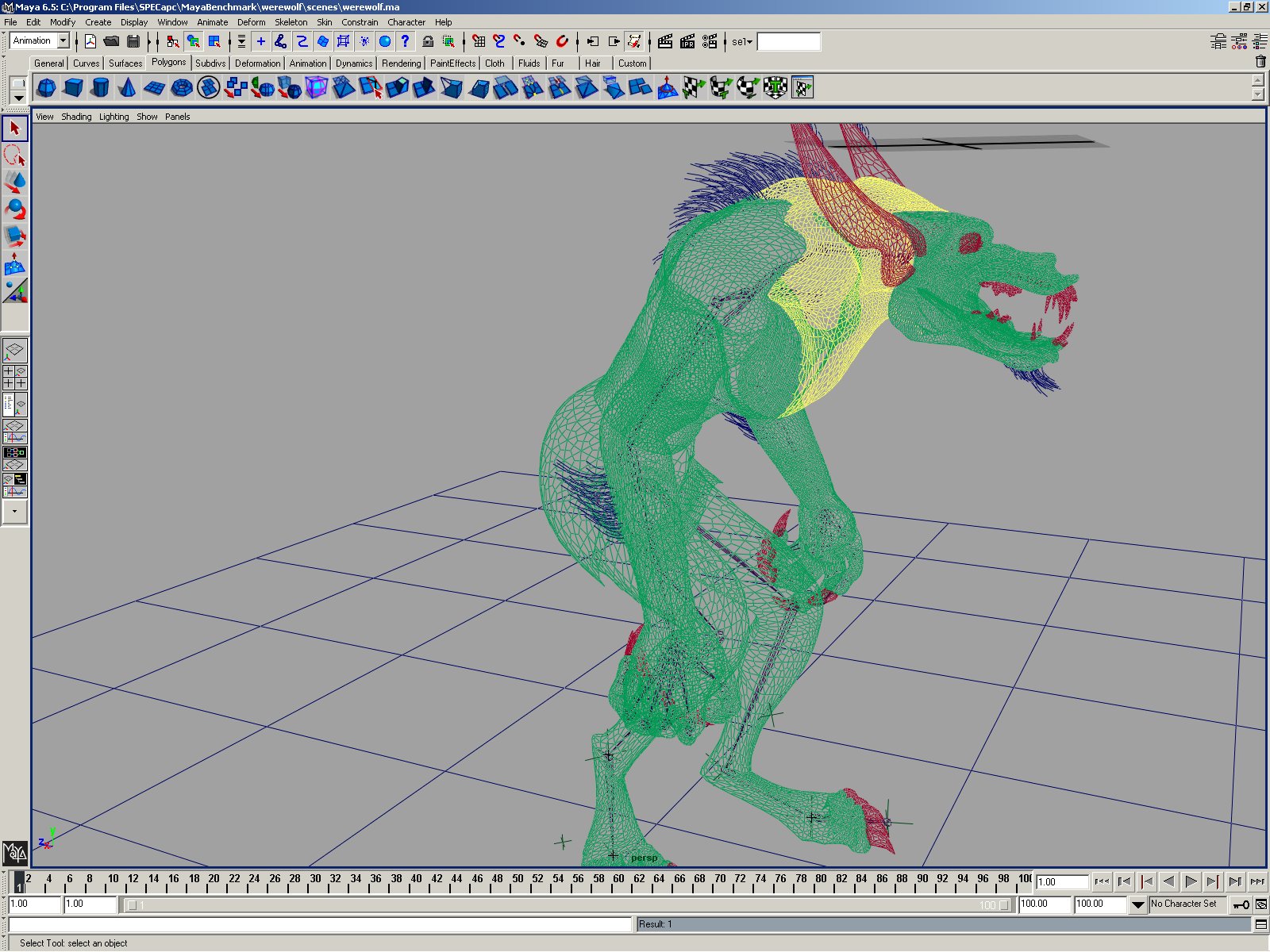Create a polygon Plane from shelf
This screenshot has width=1270, height=952.
pos(154,87)
